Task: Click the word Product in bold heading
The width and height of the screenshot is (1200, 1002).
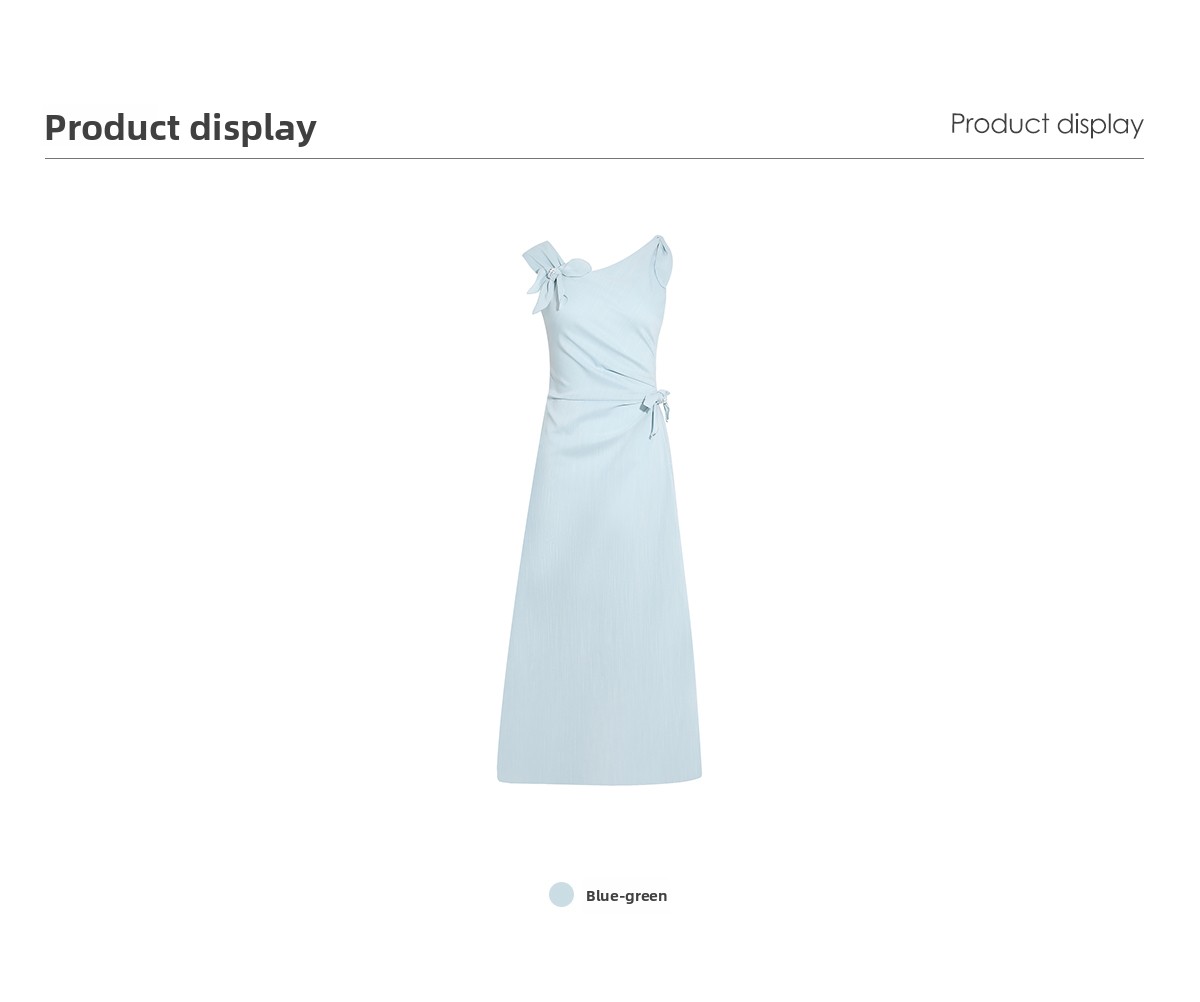Action: pos(112,128)
